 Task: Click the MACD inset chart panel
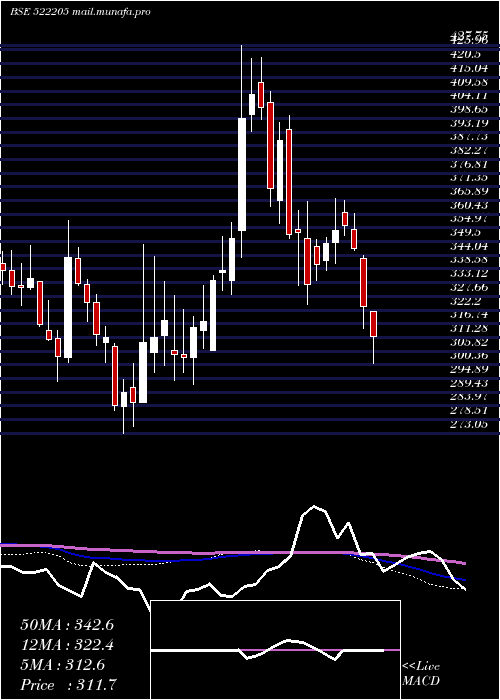[x=275, y=650]
